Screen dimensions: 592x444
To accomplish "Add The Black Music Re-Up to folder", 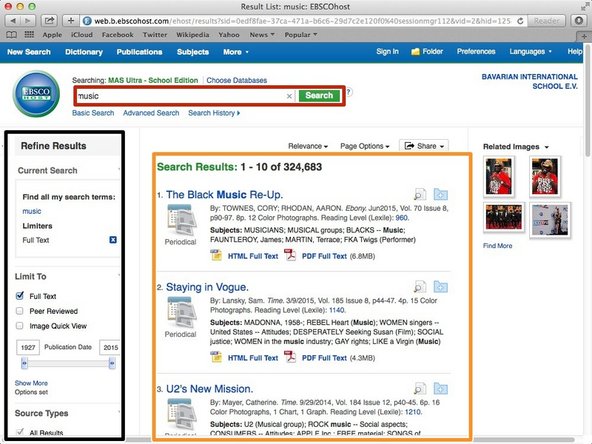I will point(440,194).
